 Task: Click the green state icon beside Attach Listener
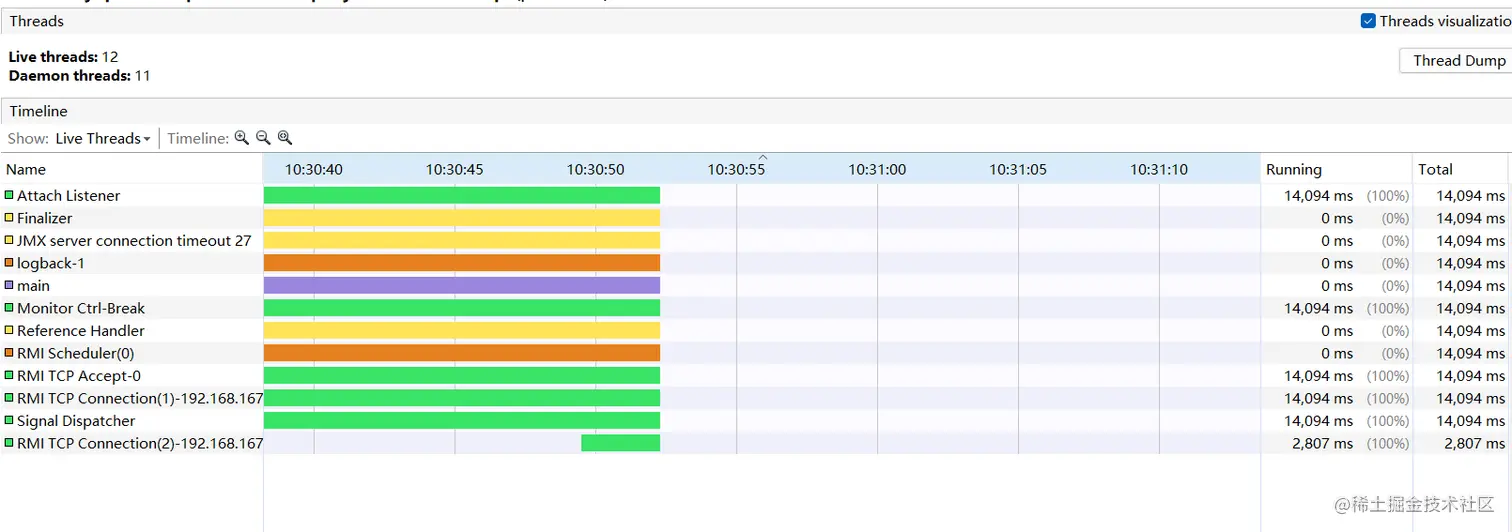(x=9, y=195)
